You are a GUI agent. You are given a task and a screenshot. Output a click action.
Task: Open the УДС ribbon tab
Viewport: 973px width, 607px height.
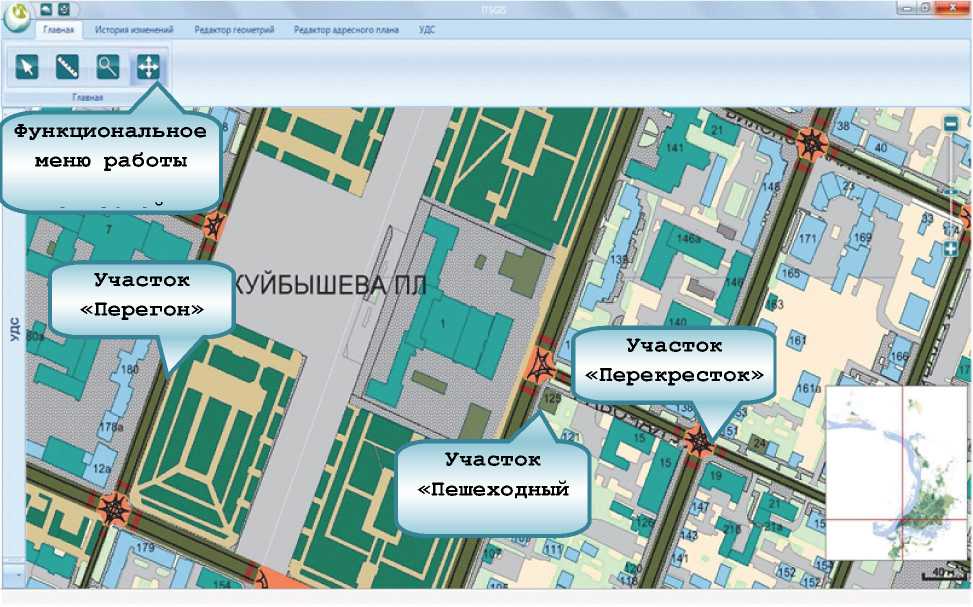(427, 30)
